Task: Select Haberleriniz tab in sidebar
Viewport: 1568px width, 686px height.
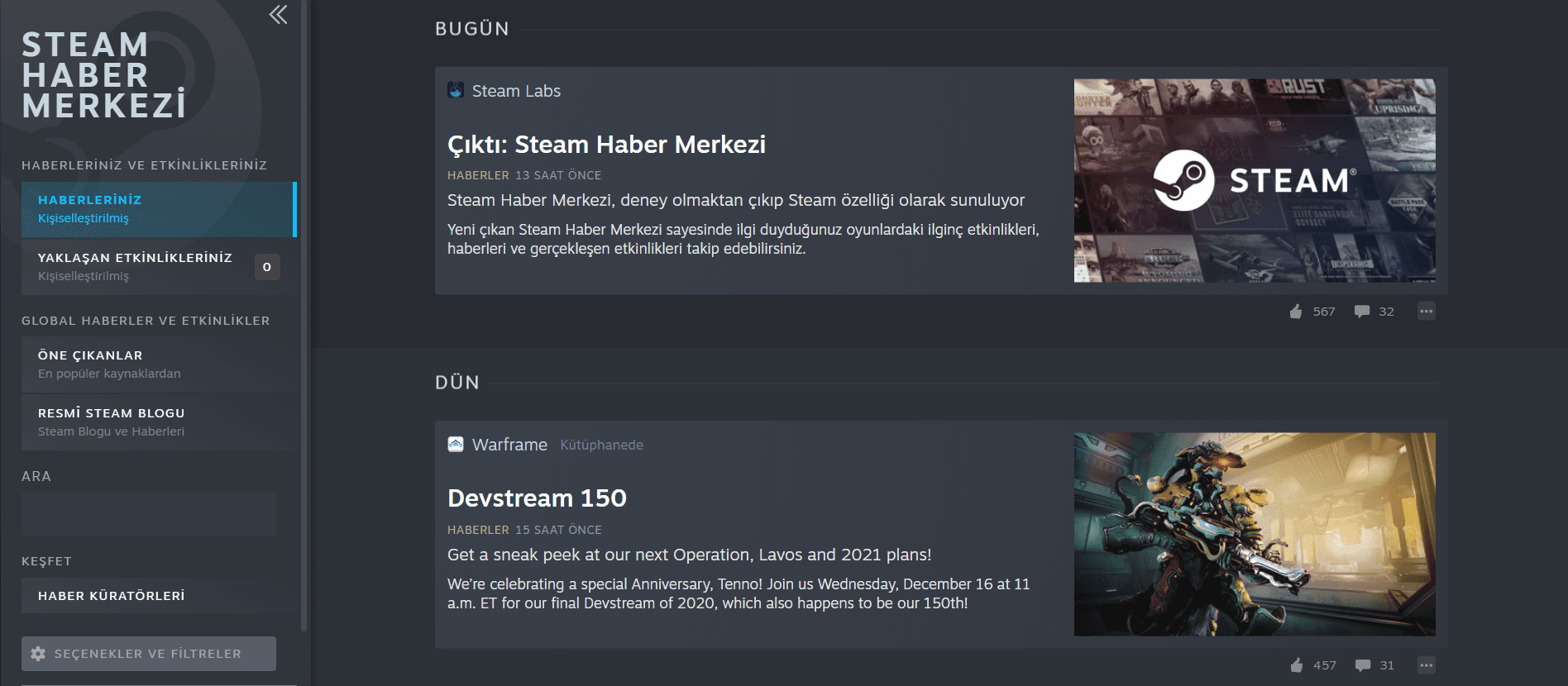Action: [x=157, y=209]
